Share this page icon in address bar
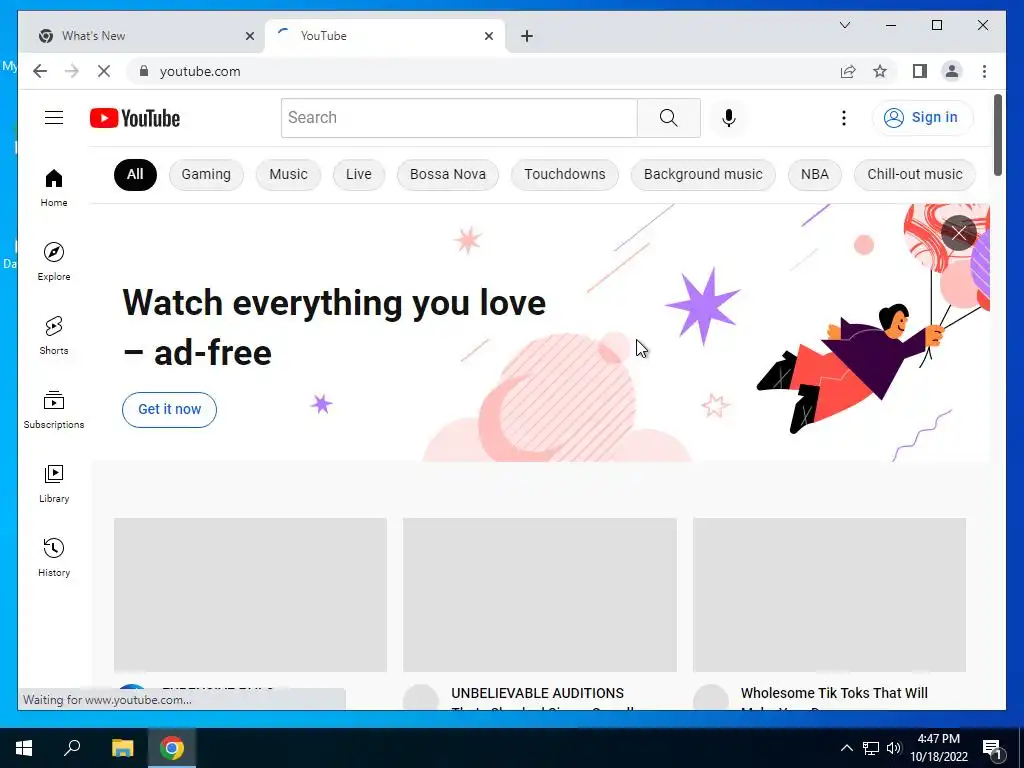Image resolution: width=1024 pixels, height=768 pixels. (x=848, y=71)
